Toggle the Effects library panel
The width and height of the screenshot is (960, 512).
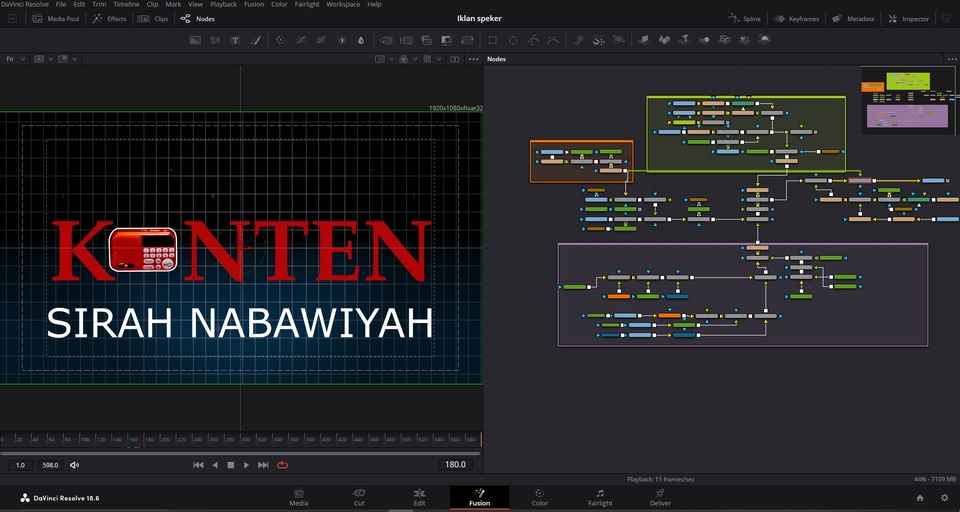point(109,18)
